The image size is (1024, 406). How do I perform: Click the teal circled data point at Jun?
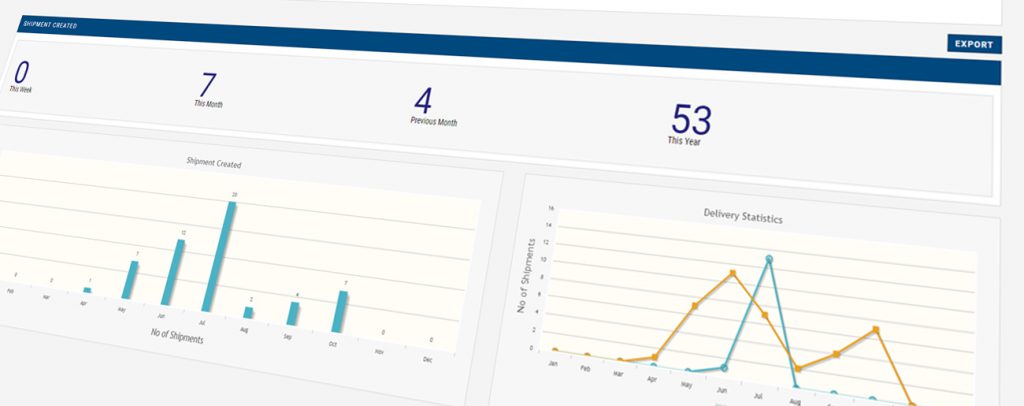tap(725, 368)
